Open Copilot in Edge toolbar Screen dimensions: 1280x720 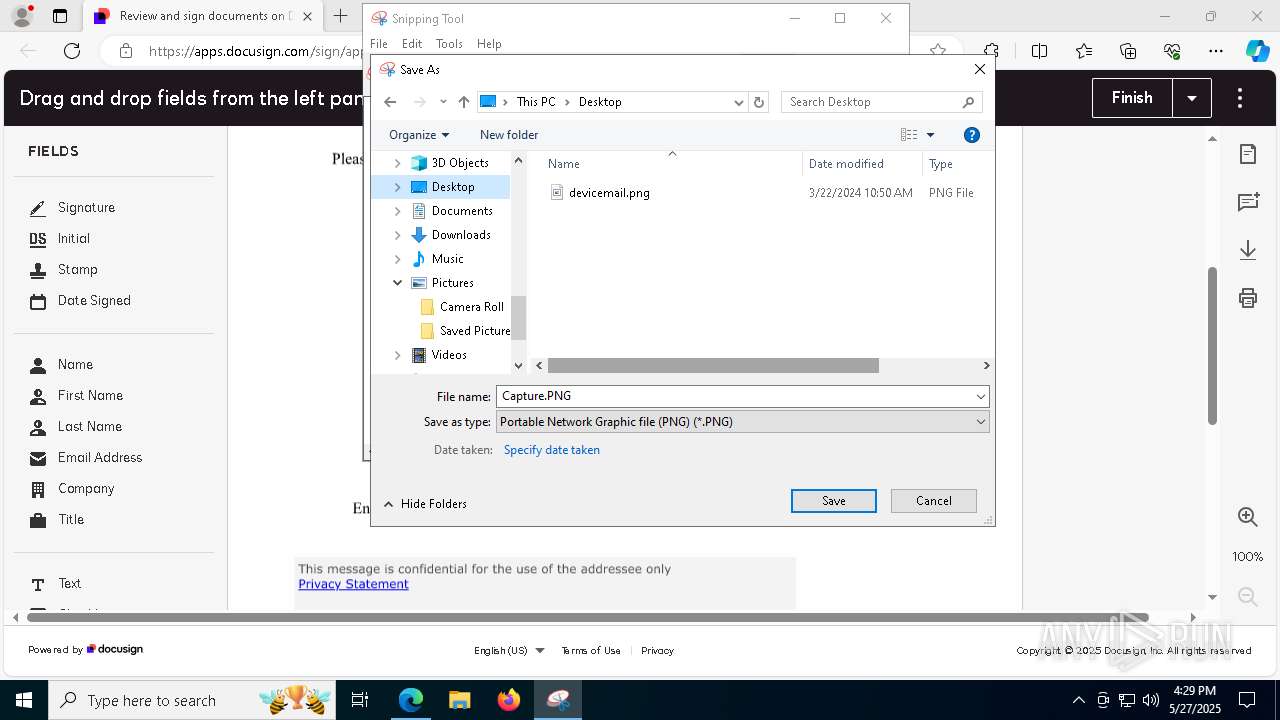pos(1257,51)
